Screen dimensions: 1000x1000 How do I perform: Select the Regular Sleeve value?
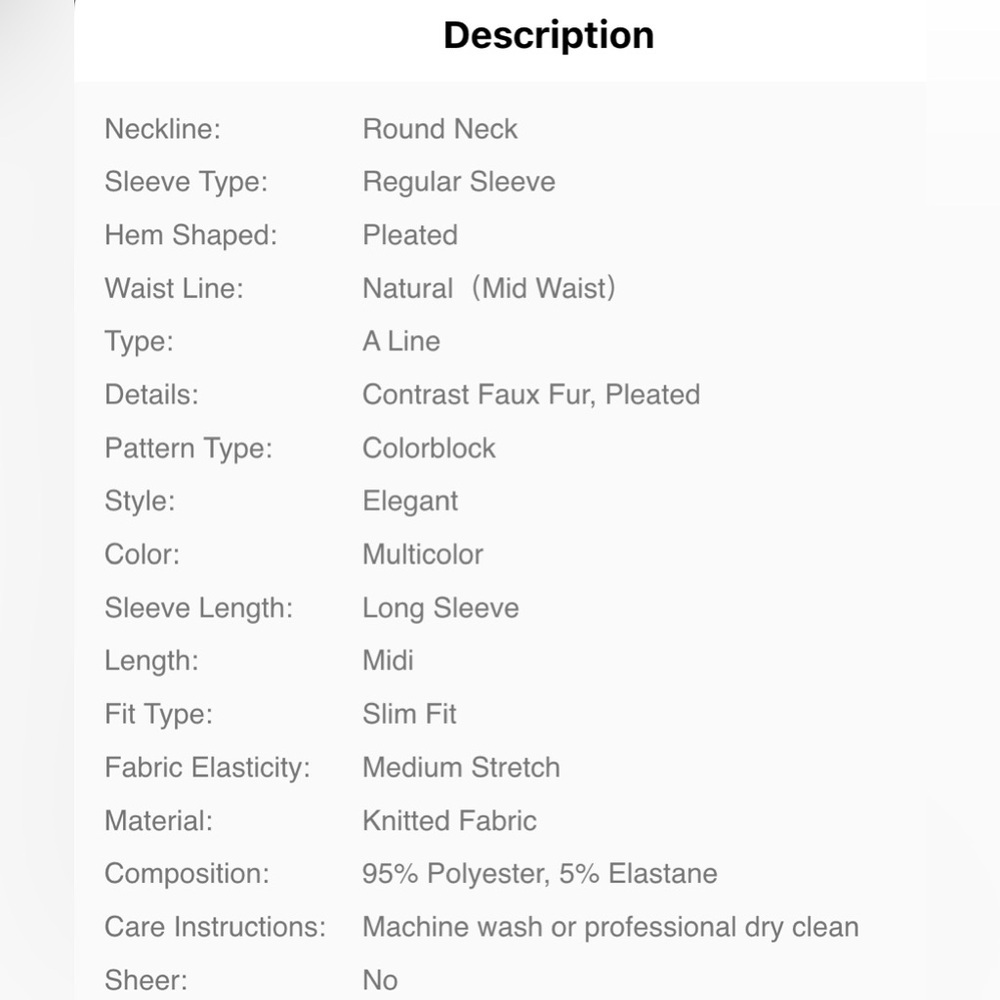(459, 182)
